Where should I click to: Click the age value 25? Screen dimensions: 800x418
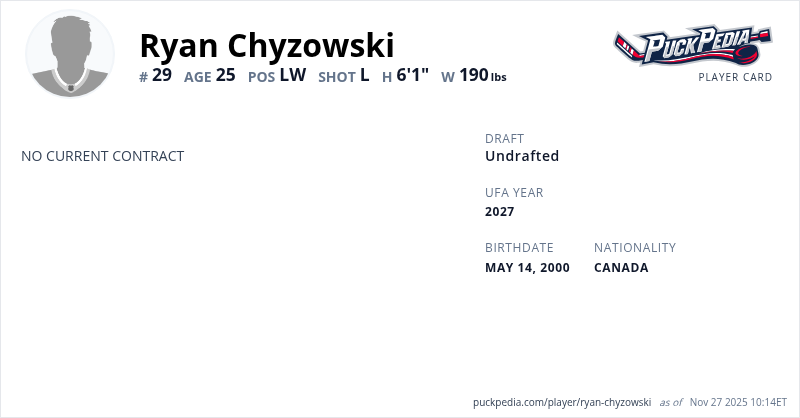click(x=225, y=75)
